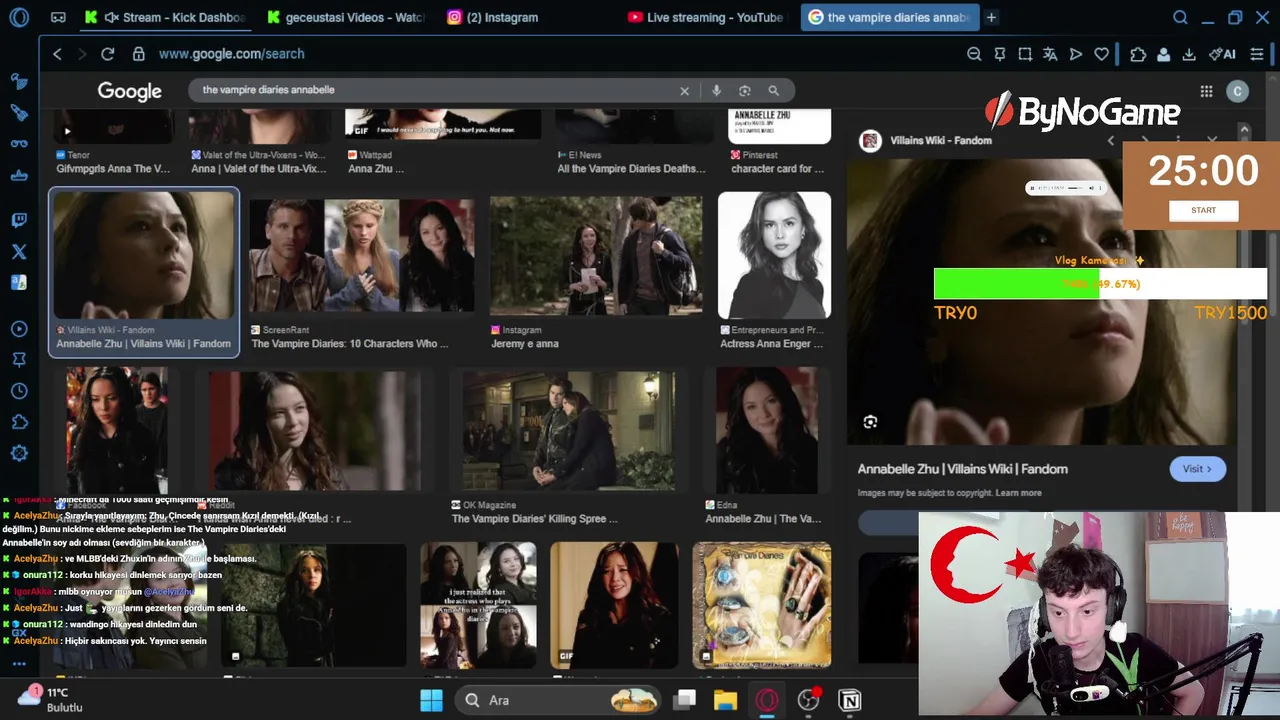
Task: Open the Google account avatar C
Action: 1237,91
